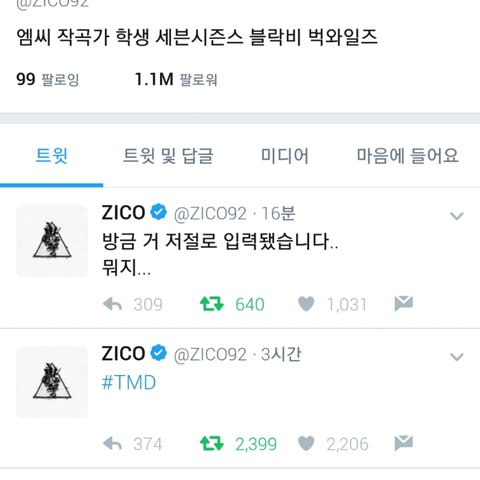
Task: Open verified badge on first ZICO tweet
Action: click(158, 212)
